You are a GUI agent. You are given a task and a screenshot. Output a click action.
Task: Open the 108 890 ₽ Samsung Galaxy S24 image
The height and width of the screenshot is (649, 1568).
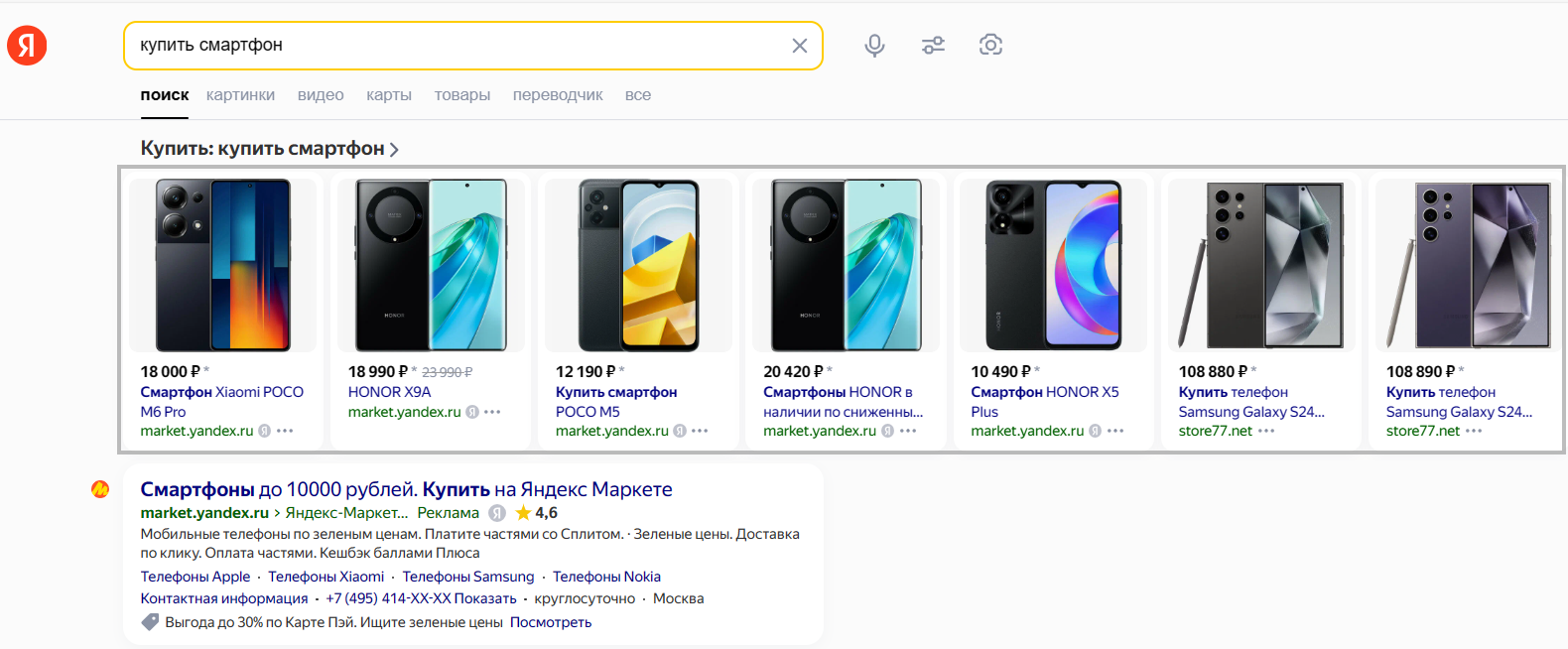[x=1469, y=265]
